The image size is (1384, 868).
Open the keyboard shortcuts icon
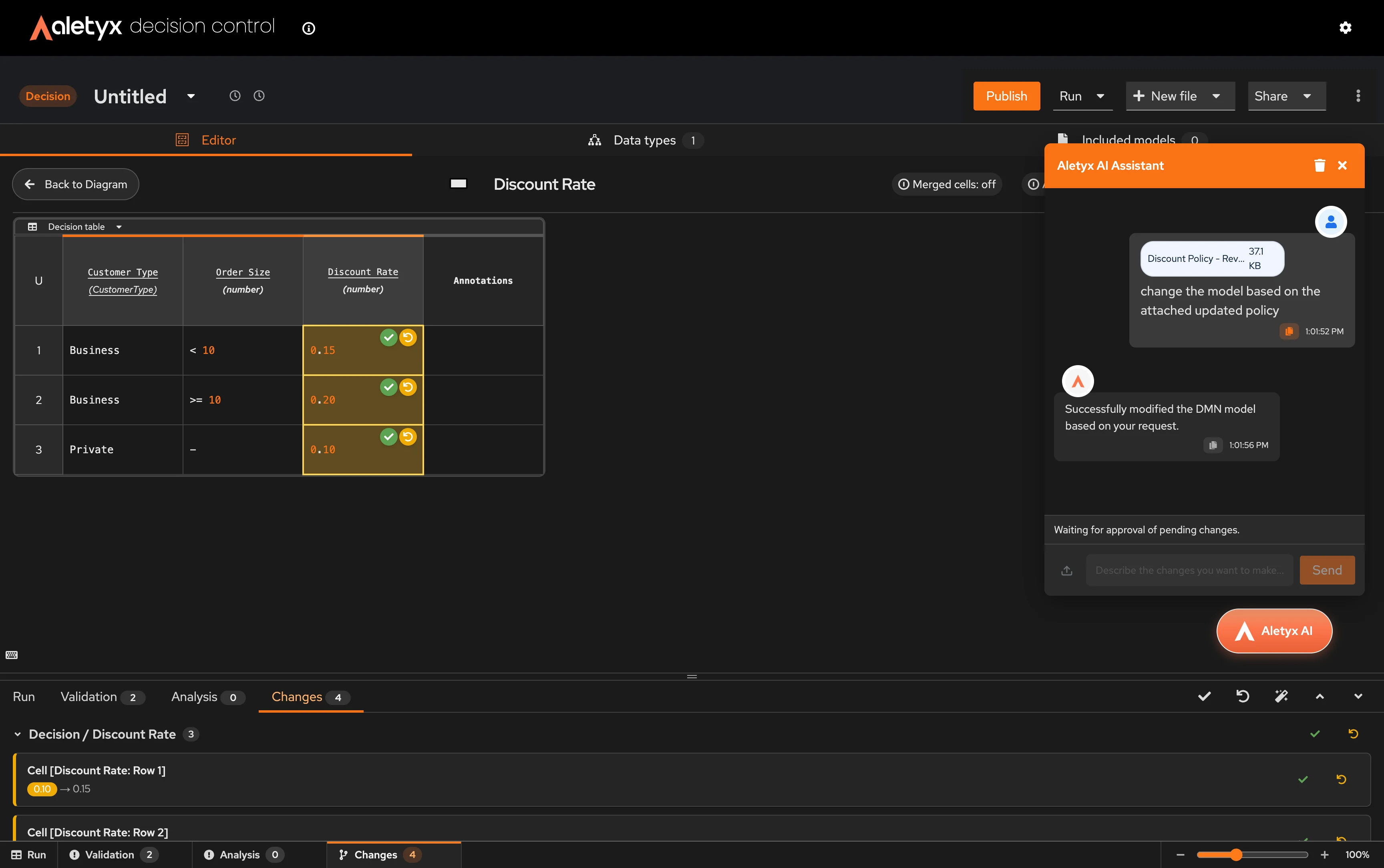pos(12,655)
